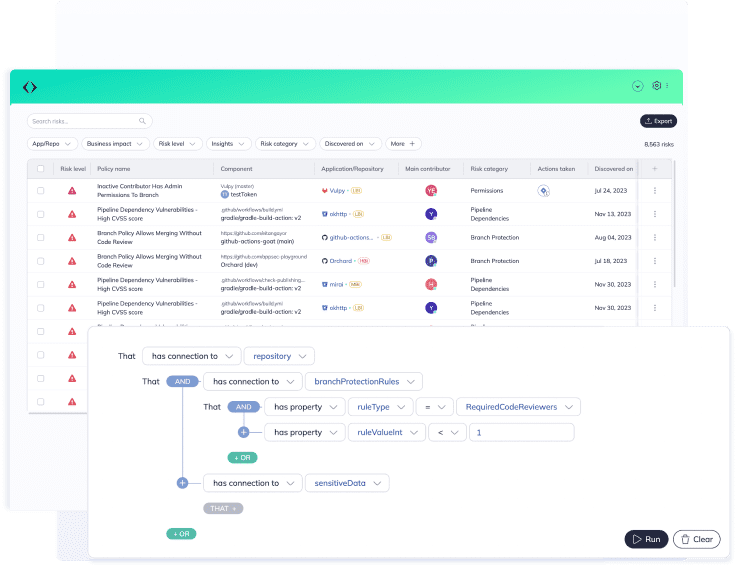Toggle the select-all checkbox in table header
This screenshot has height=567, width=737.
[41, 169]
